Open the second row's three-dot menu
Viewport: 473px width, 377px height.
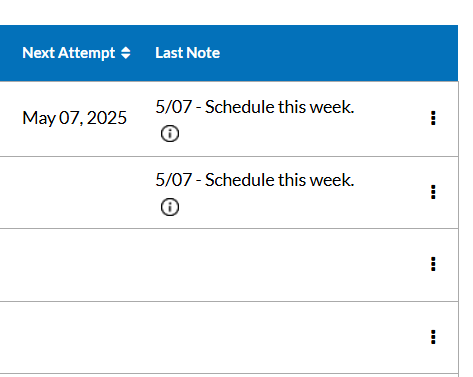pos(433,192)
